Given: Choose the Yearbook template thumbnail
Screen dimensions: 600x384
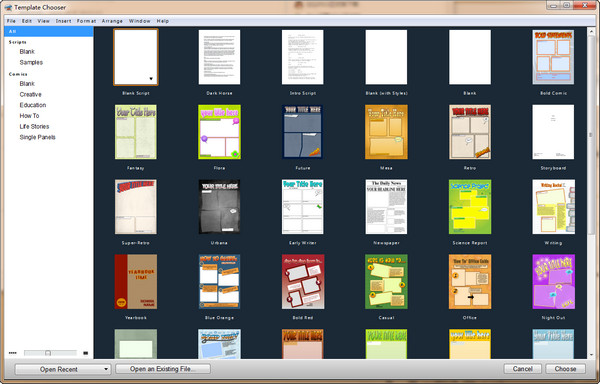Looking at the screenshot, I should tap(135, 281).
